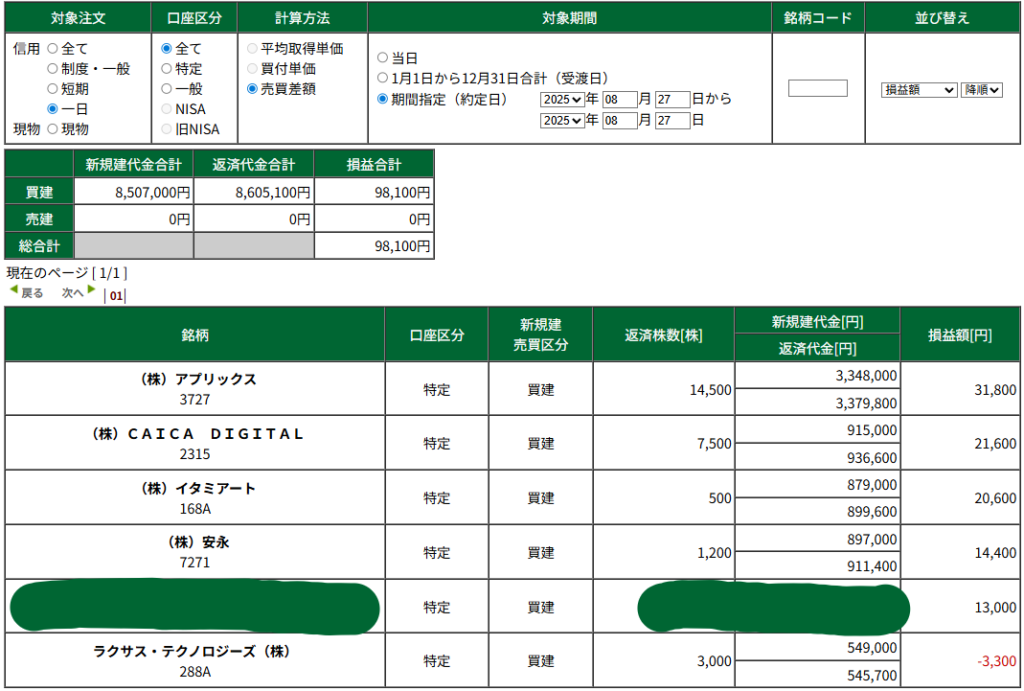Click アプリックス 新規建代金 3,348,000

pos(866,376)
